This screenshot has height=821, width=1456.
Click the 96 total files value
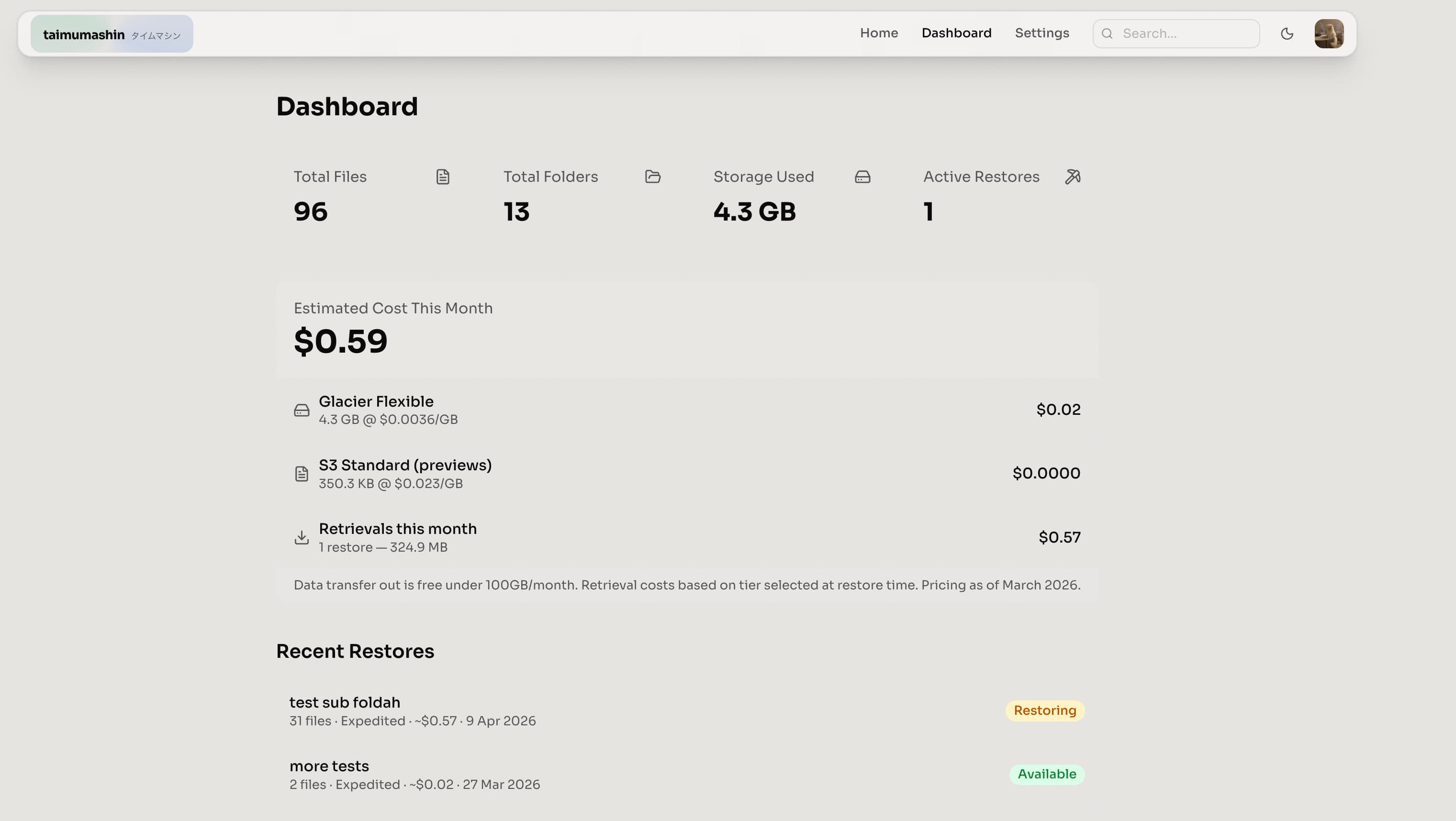pyautogui.click(x=310, y=211)
